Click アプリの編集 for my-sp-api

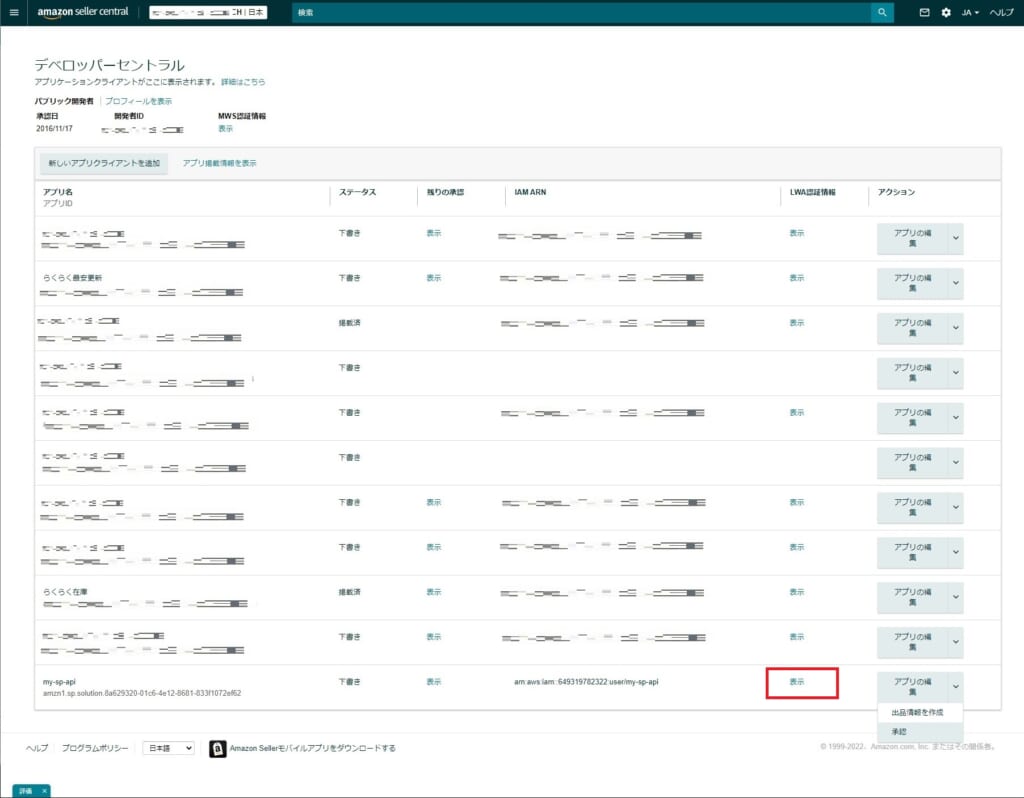912,686
